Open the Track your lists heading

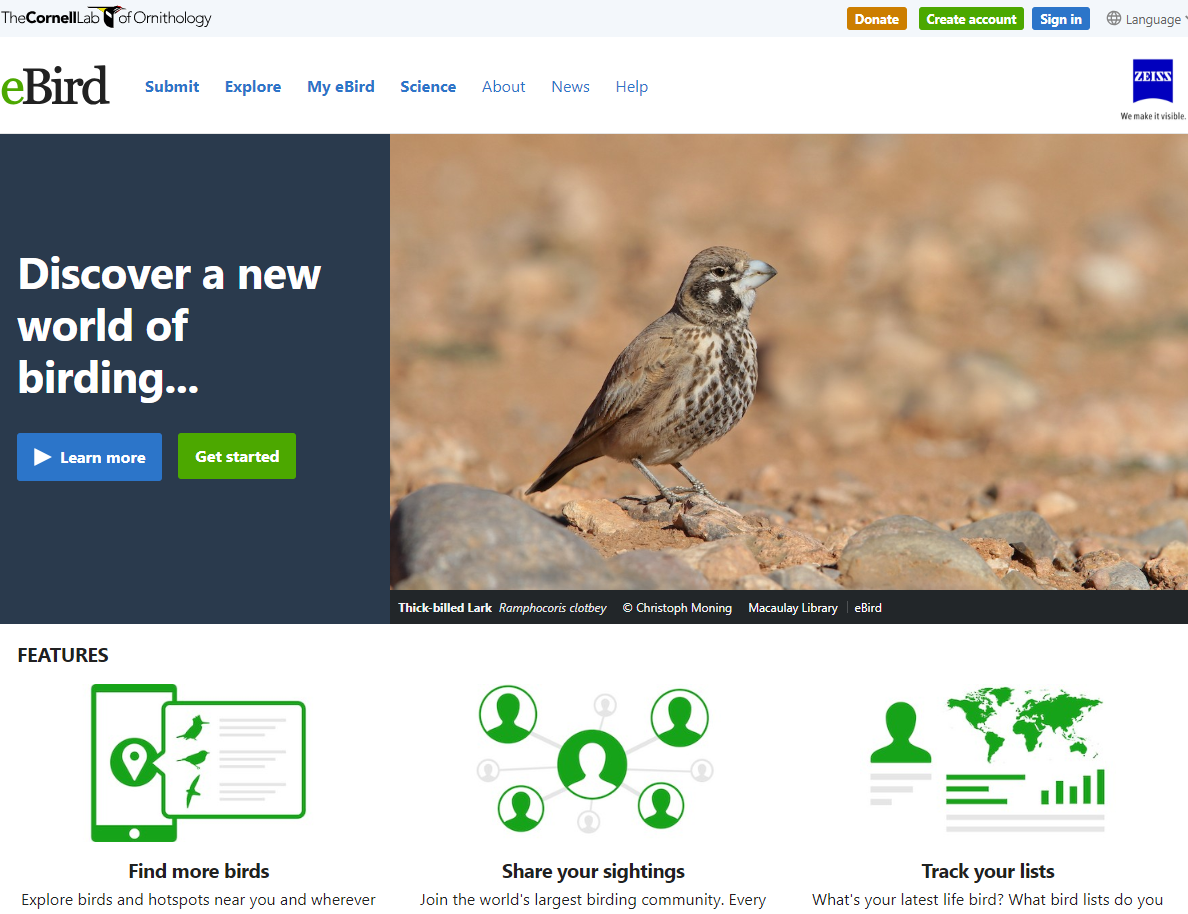point(988,872)
